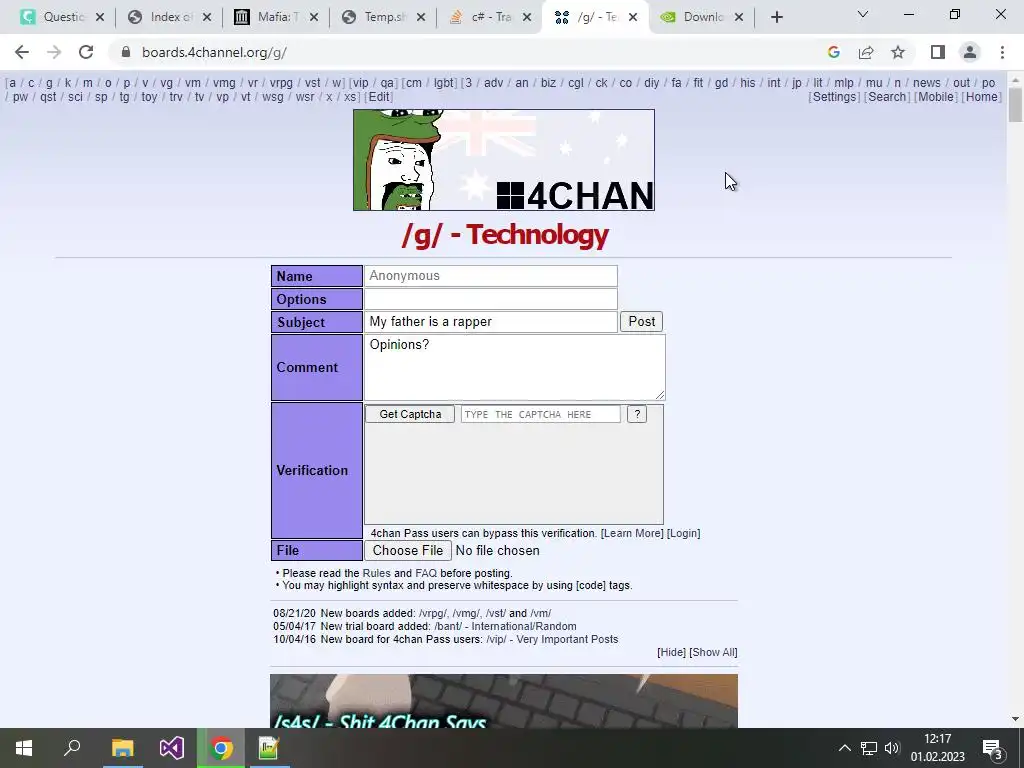Open the Rules link

coord(376,573)
